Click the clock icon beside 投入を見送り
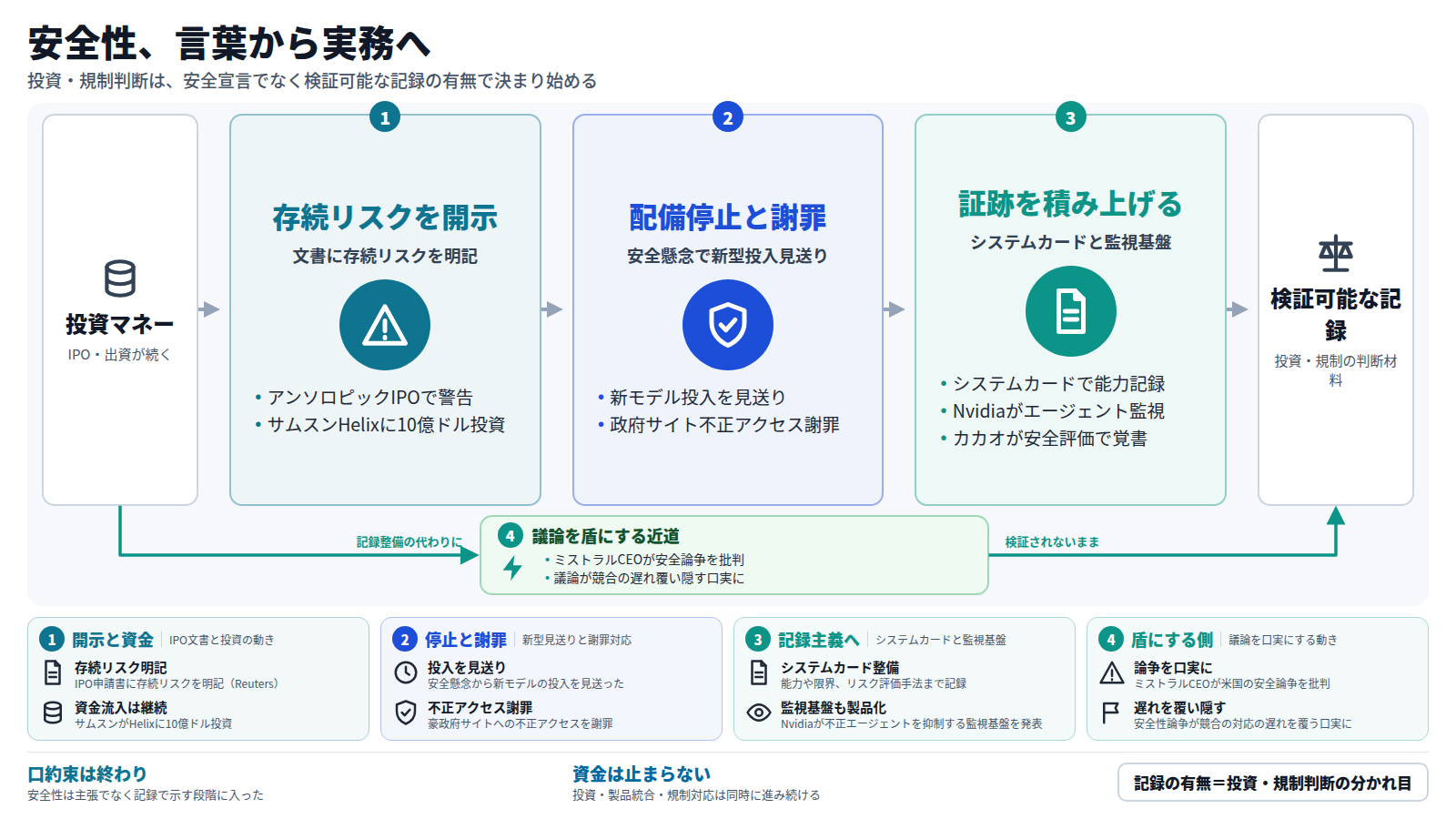The width and height of the screenshot is (1456, 819). click(x=406, y=672)
